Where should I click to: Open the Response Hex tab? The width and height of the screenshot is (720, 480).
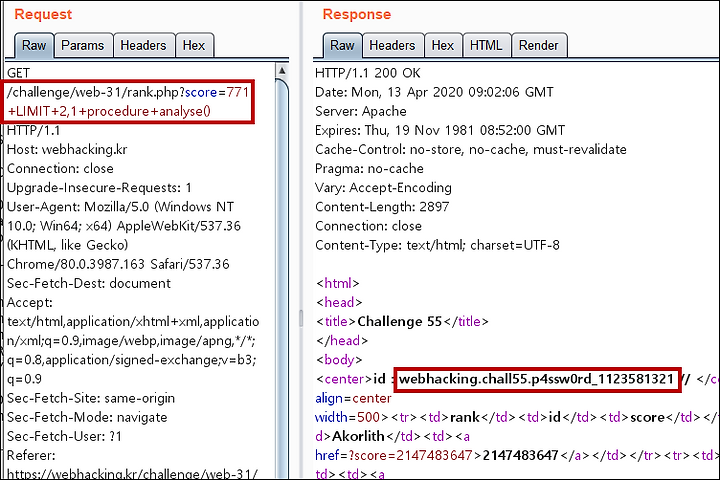(443, 45)
